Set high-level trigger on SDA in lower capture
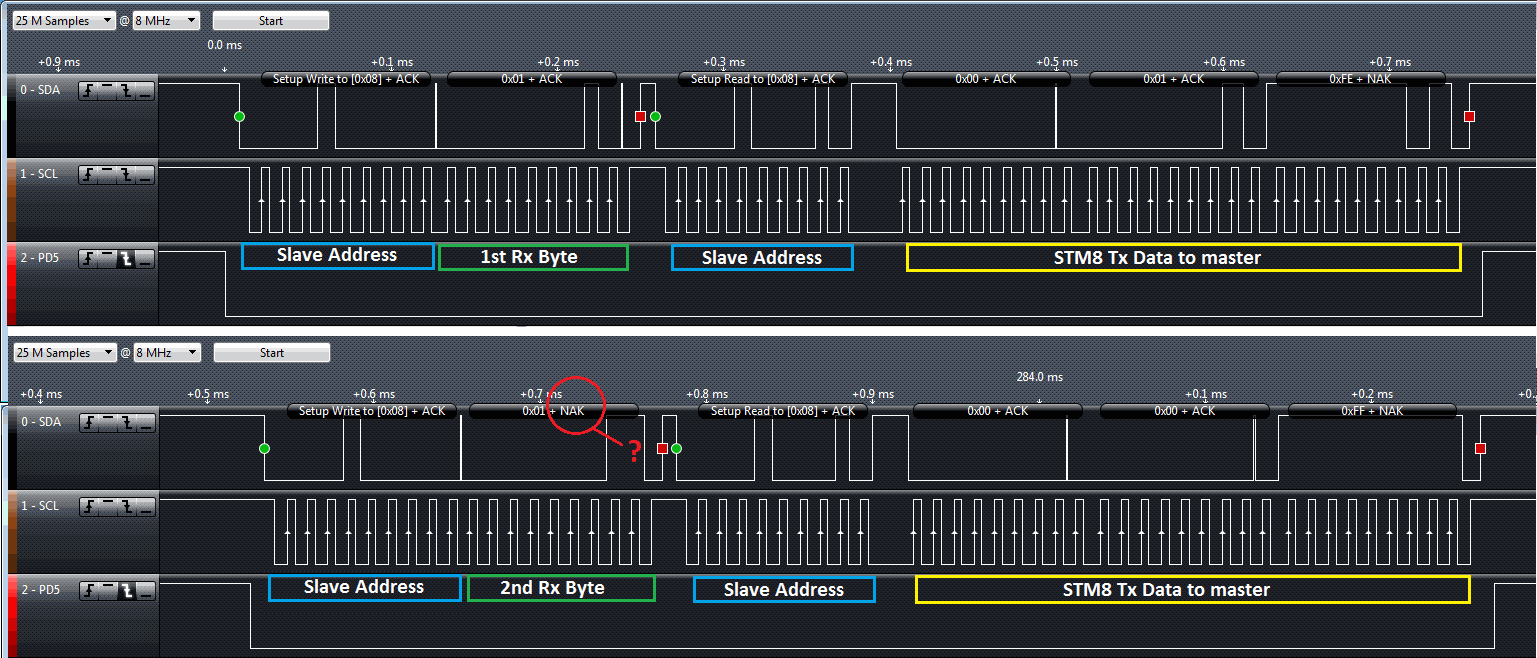Screen dimensions: 1537x658 (108, 422)
